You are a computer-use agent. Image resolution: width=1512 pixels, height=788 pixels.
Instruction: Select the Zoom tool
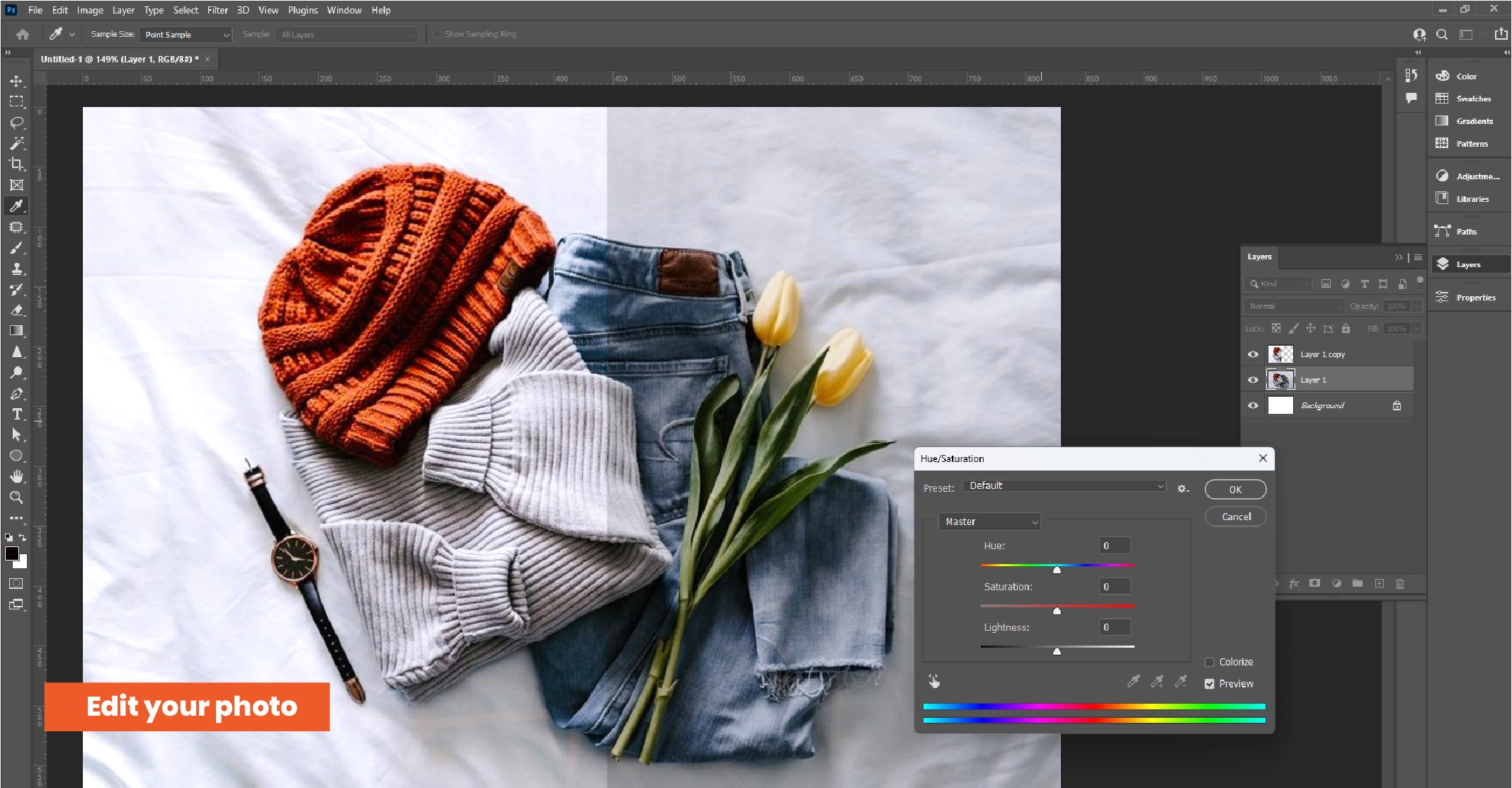[16, 497]
